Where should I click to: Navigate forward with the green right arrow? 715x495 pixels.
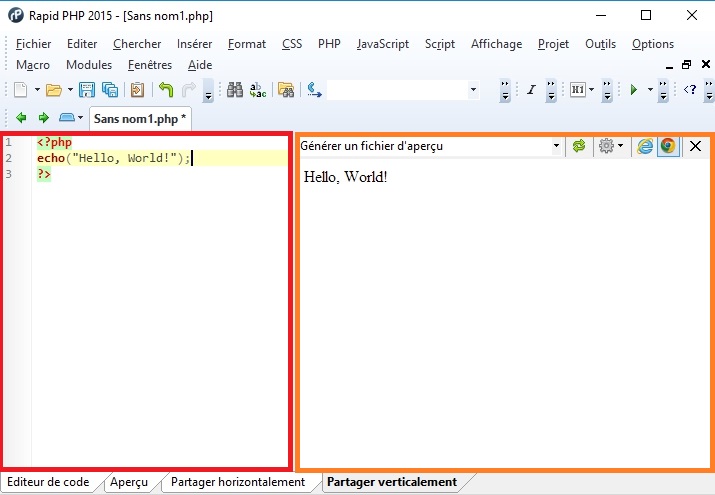pyautogui.click(x=44, y=118)
